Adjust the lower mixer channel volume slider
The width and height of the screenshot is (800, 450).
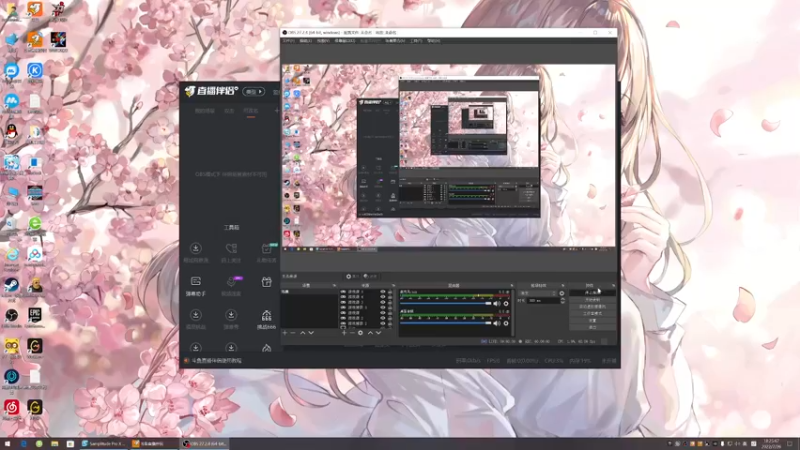tap(445, 323)
